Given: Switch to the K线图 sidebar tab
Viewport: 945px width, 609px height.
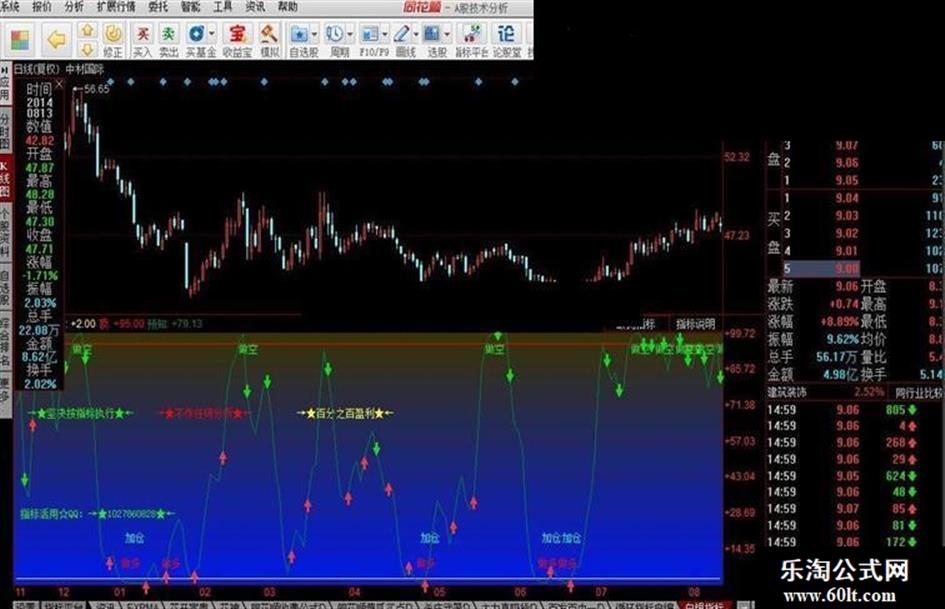Looking at the screenshot, I should coord(5,179).
